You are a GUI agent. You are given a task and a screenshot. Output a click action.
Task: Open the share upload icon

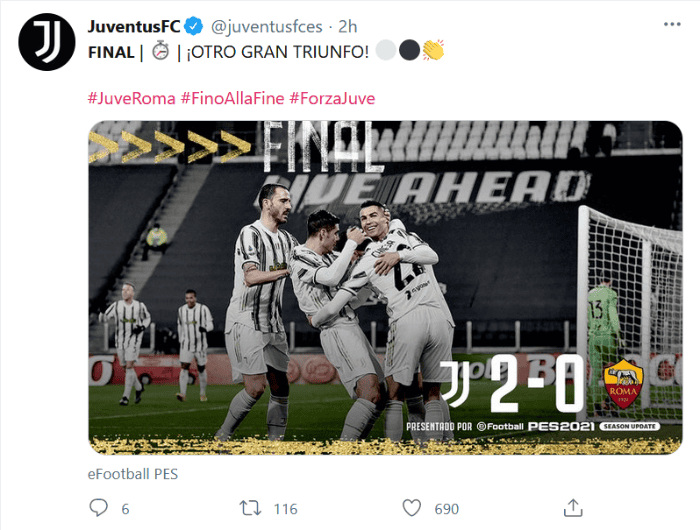click(573, 508)
